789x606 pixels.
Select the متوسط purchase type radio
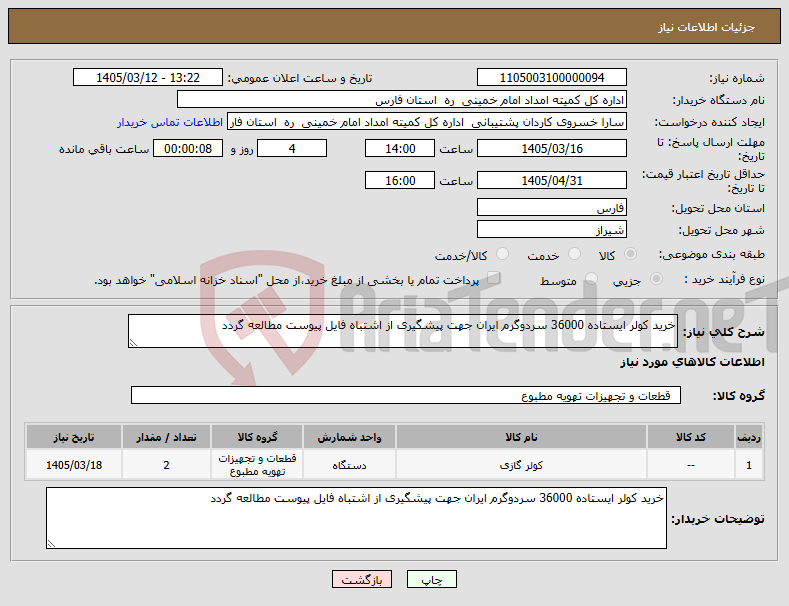591,278
